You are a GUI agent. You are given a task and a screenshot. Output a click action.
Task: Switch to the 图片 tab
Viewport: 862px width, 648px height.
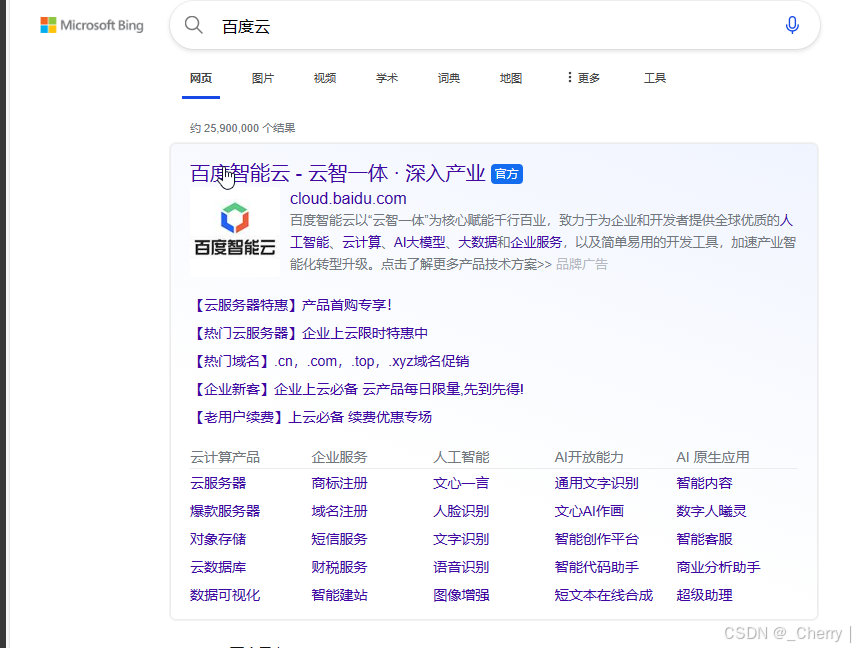click(x=263, y=78)
